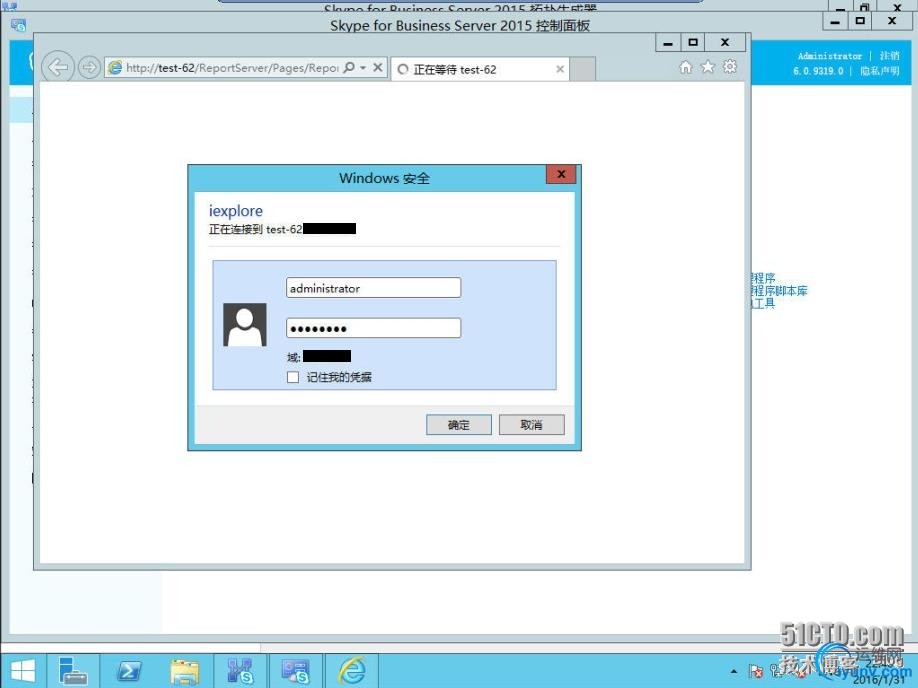Tick the 记住我的凭据 checkbox
The image size is (918, 688).
[x=293, y=377]
